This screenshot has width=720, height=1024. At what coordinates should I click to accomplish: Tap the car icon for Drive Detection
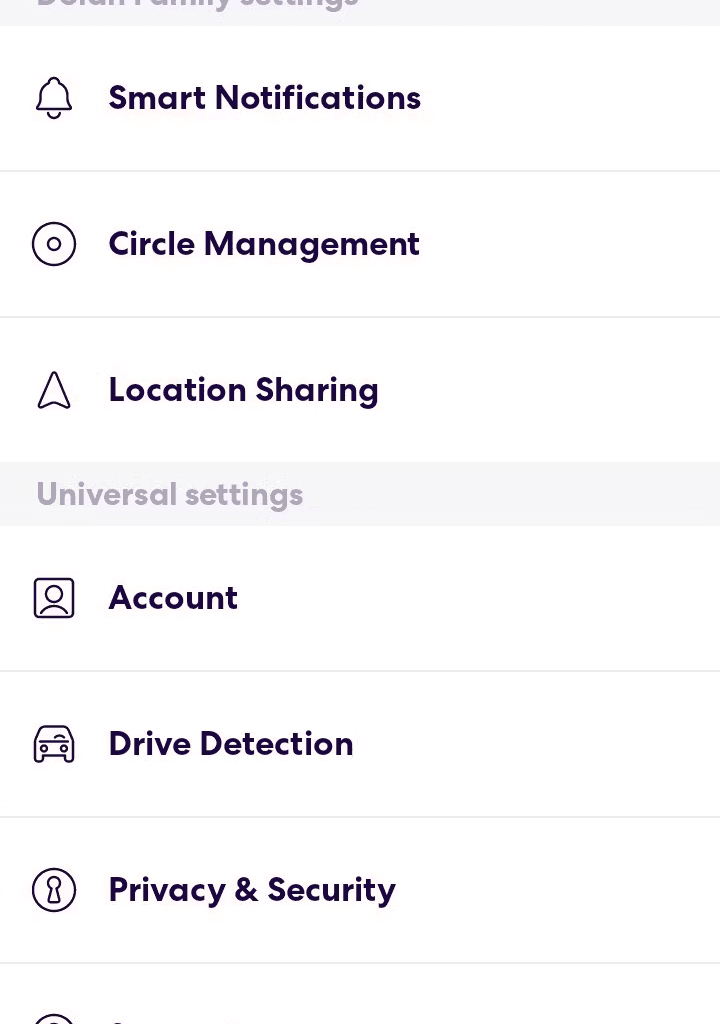tap(54, 744)
